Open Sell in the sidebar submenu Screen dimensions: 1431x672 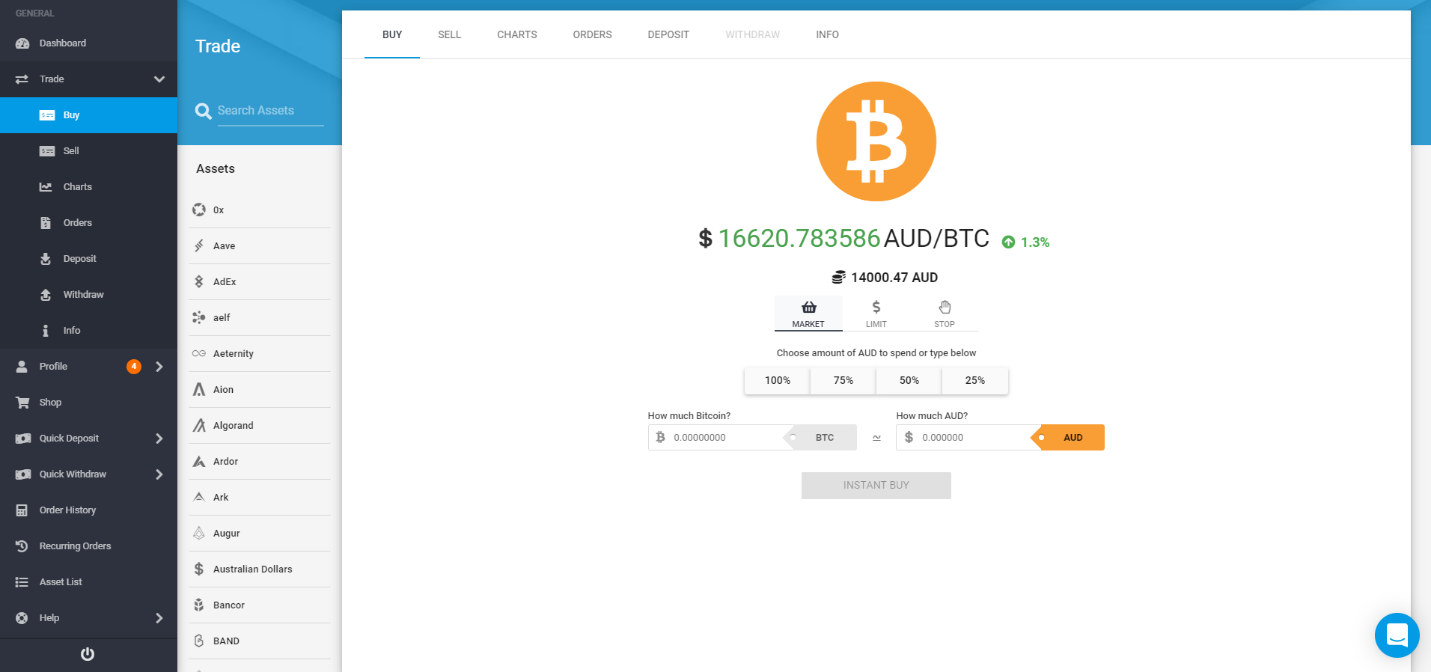88,151
